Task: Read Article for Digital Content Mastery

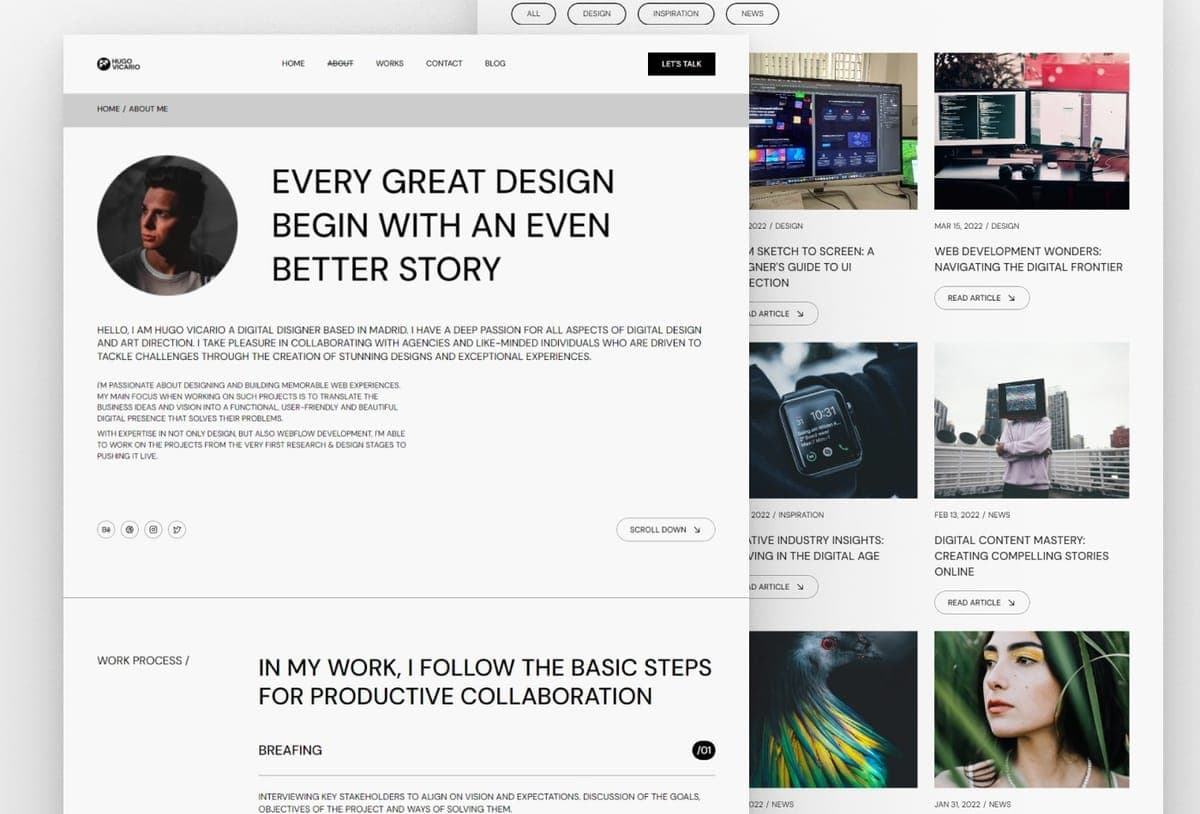Action: pos(981,603)
